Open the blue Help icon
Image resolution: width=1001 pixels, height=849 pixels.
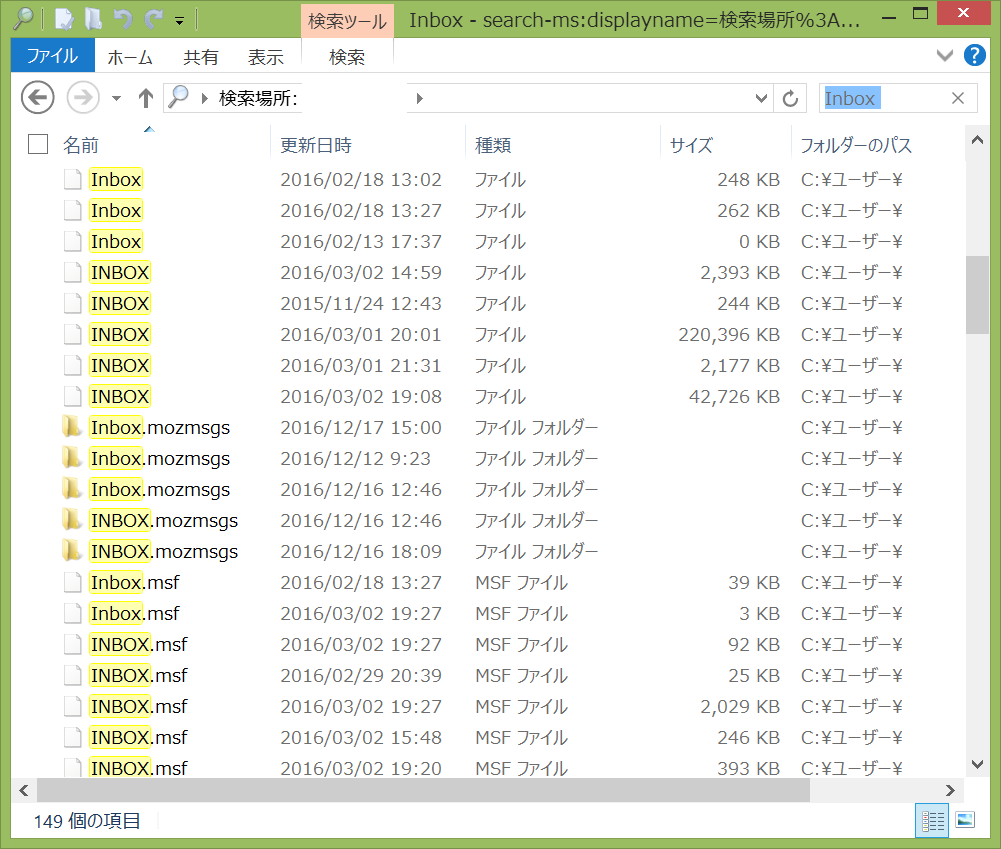(974, 55)
